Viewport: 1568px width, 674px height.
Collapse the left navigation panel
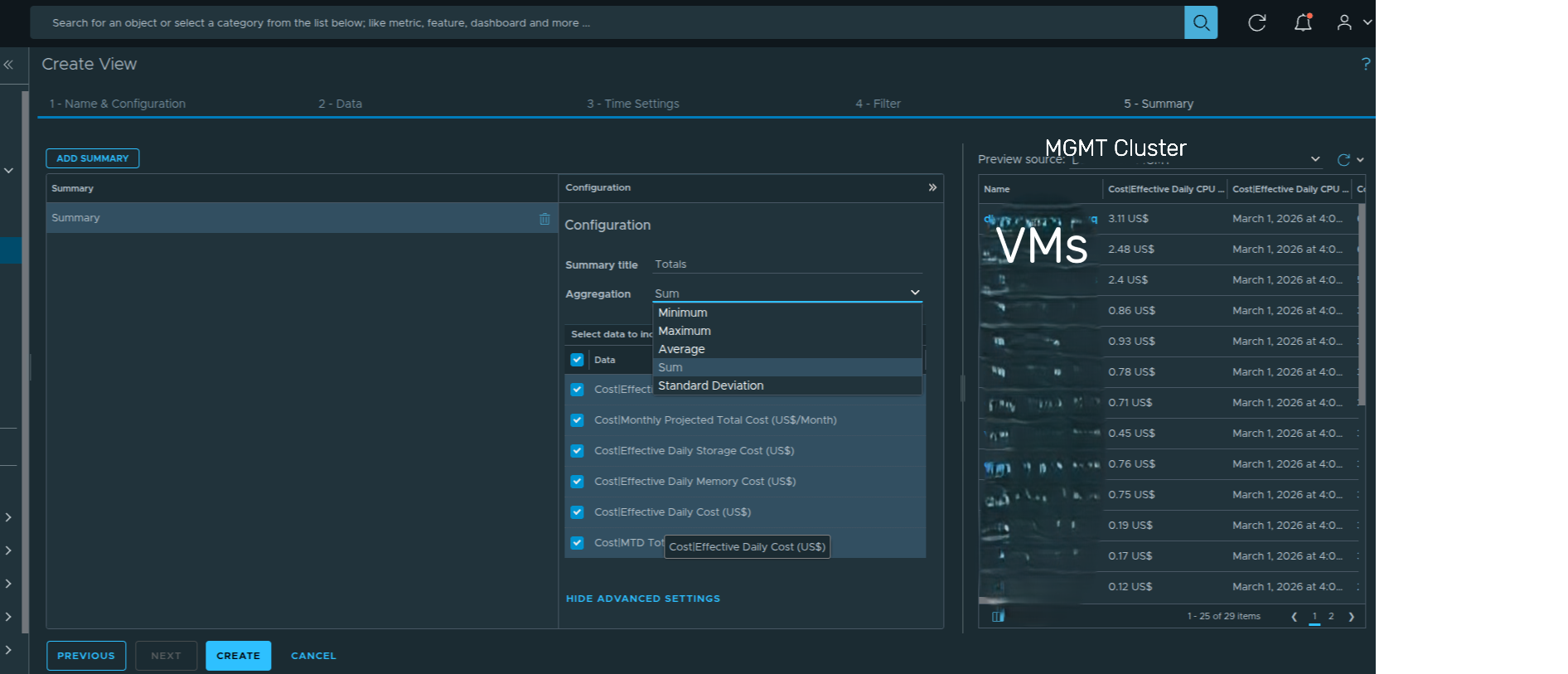point(8,65)
